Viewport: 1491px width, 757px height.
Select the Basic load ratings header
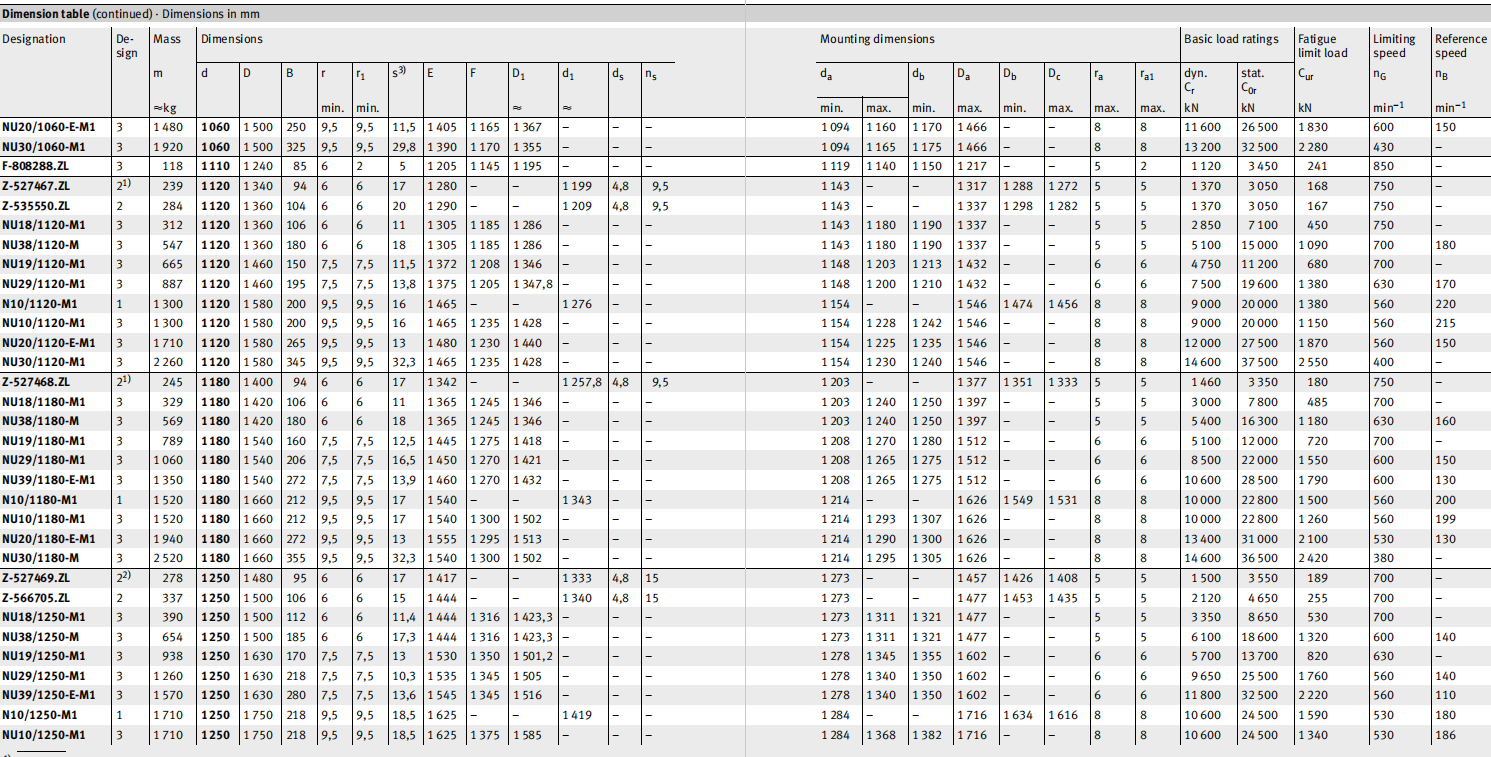[x=1231, y=39]
